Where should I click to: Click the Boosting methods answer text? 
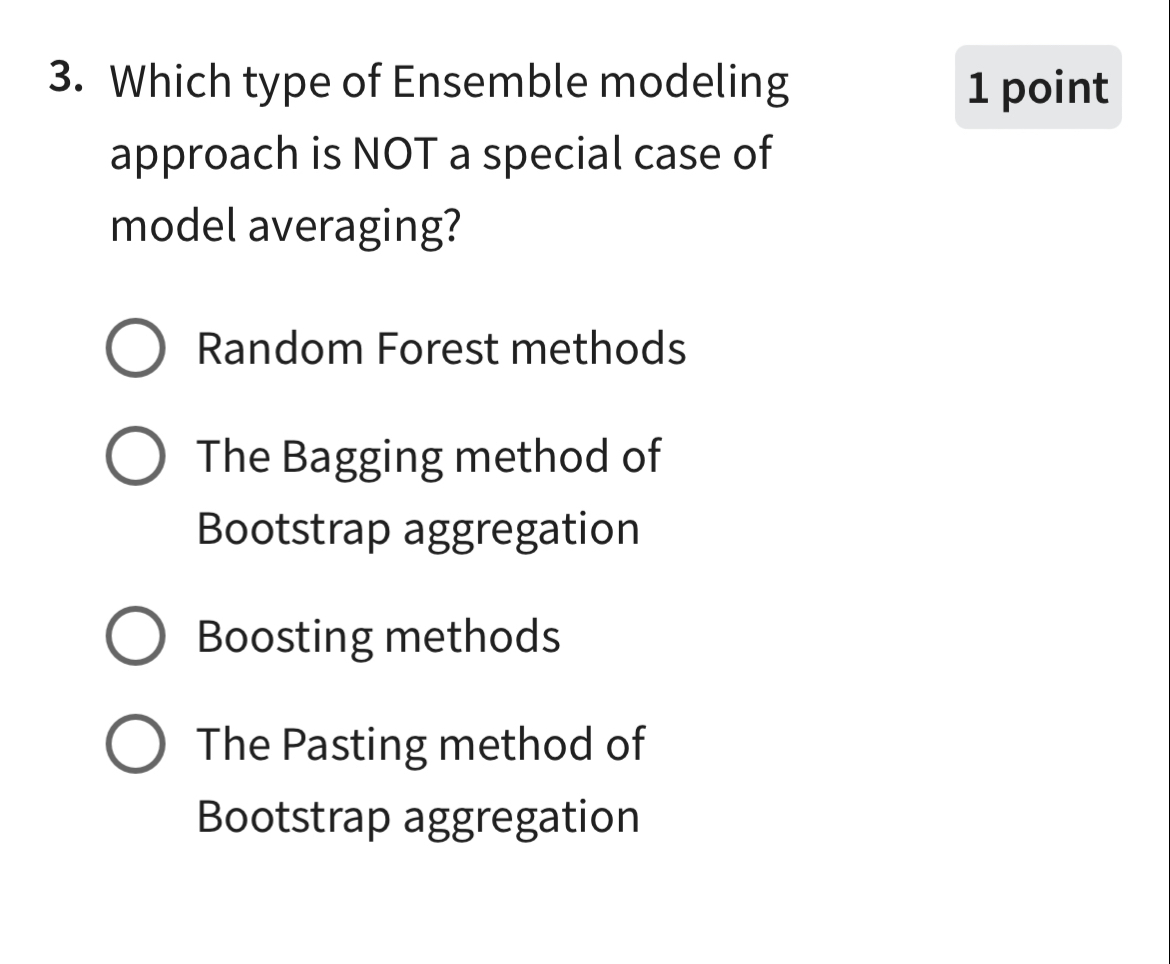pos(378,635)
